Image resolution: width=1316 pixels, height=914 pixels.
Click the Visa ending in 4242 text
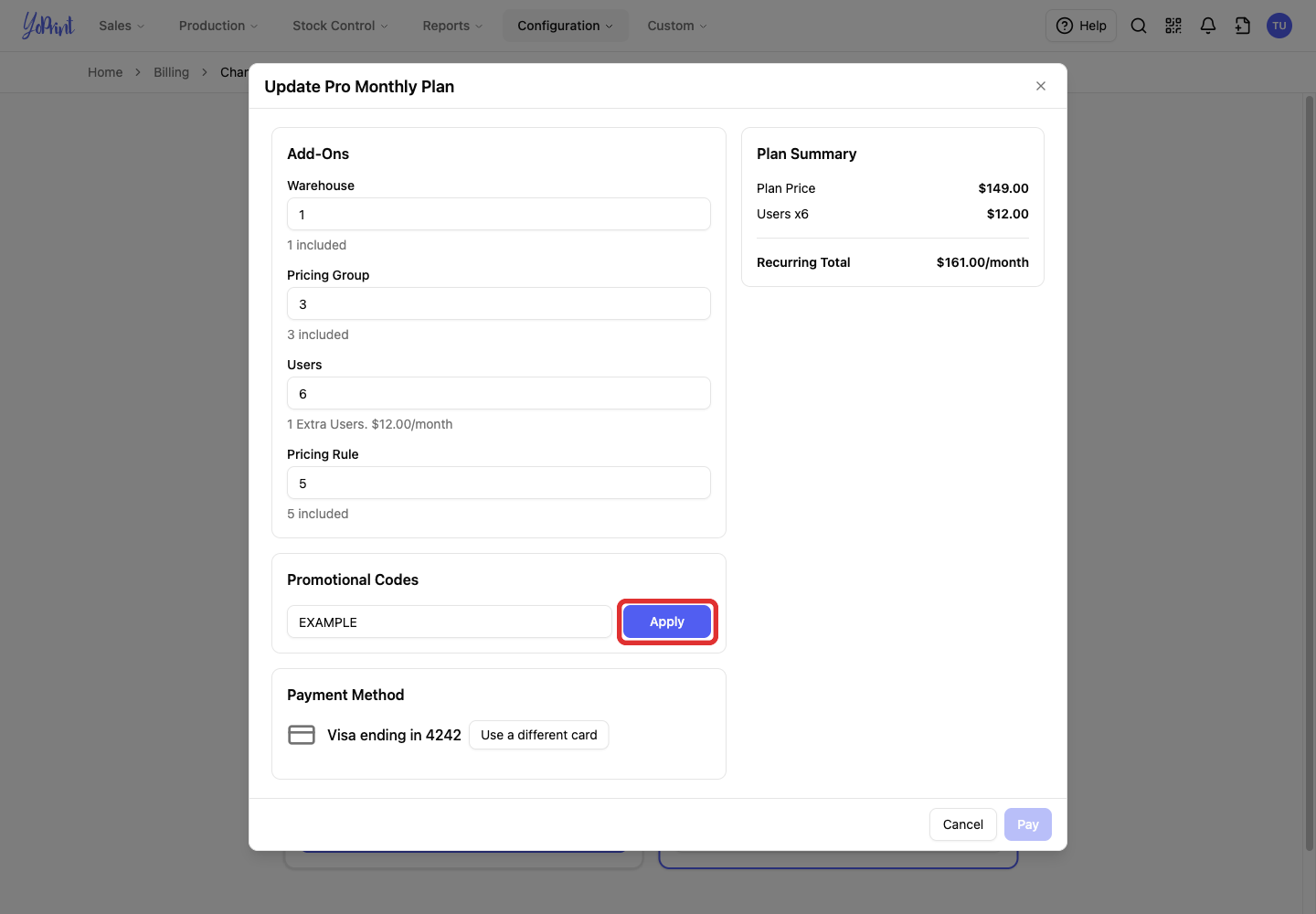pyautogui.click(x=394, y=735)
